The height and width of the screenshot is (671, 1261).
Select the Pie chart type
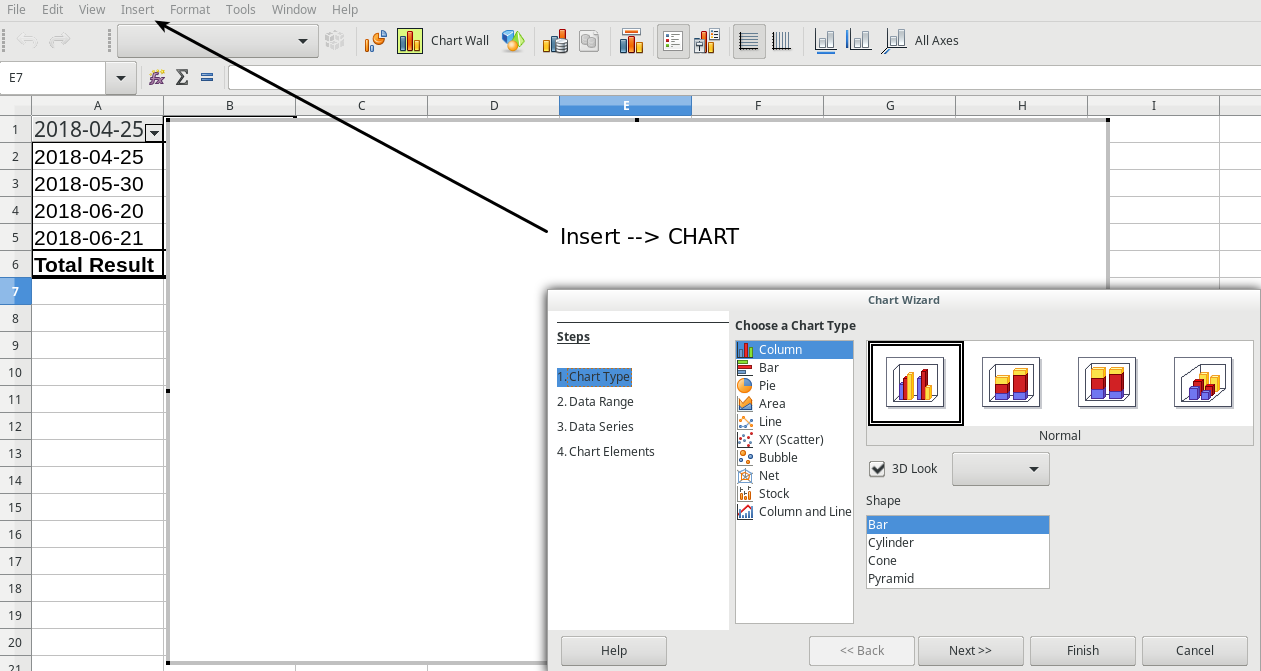click(767, 385)
